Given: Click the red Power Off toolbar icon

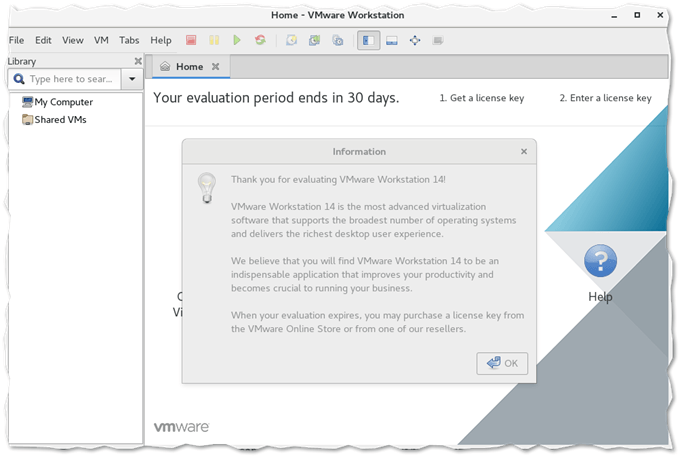Looking at the screenshot, I should [191, 40].
